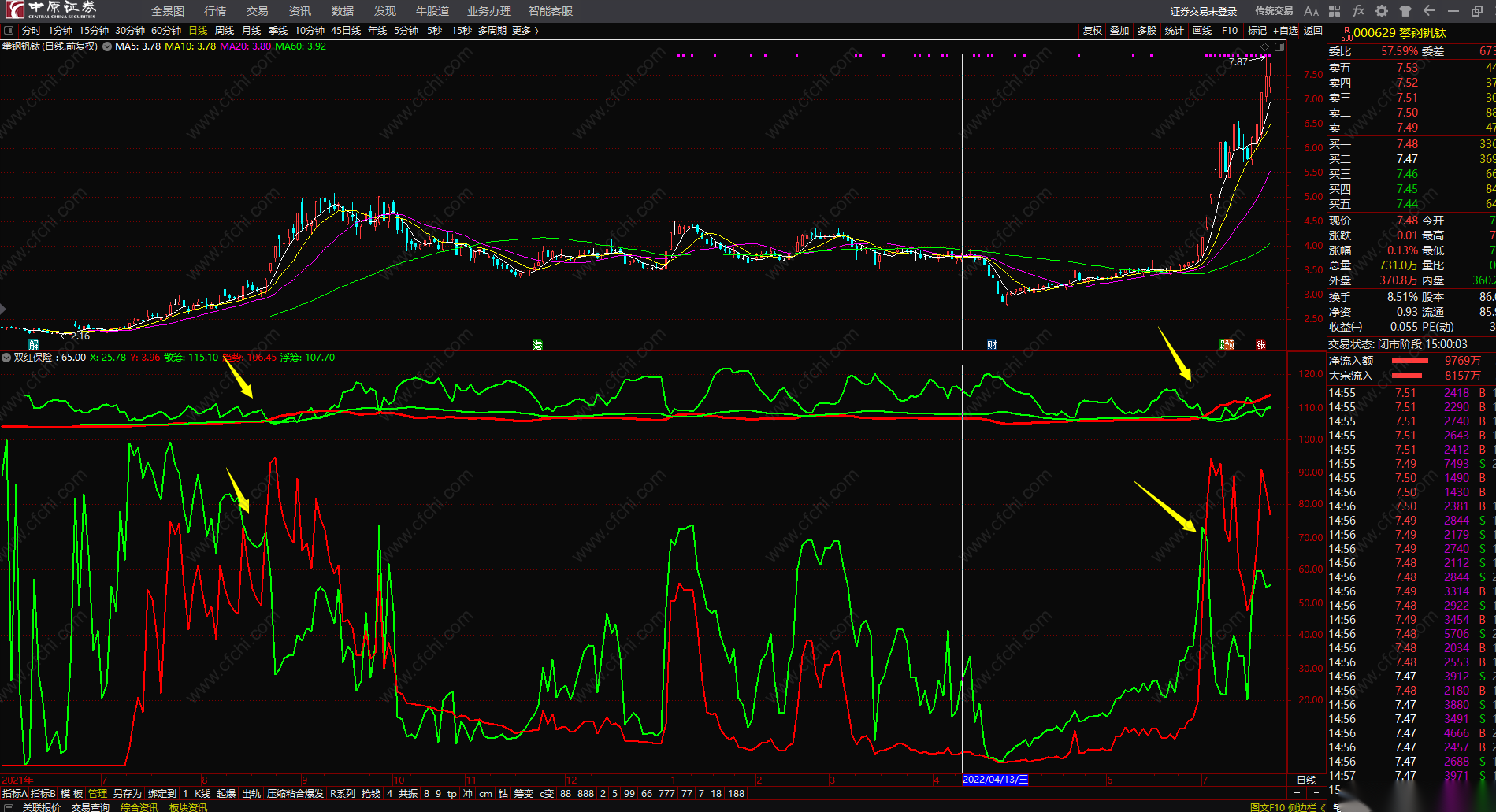
Task: Open the 交易 menu
Action: tap(258, 11)
